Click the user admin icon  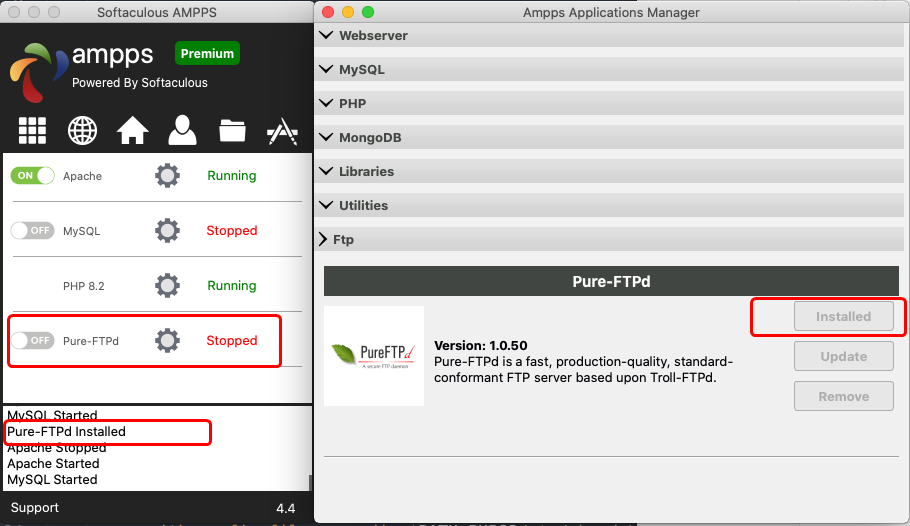pos(182,130)
